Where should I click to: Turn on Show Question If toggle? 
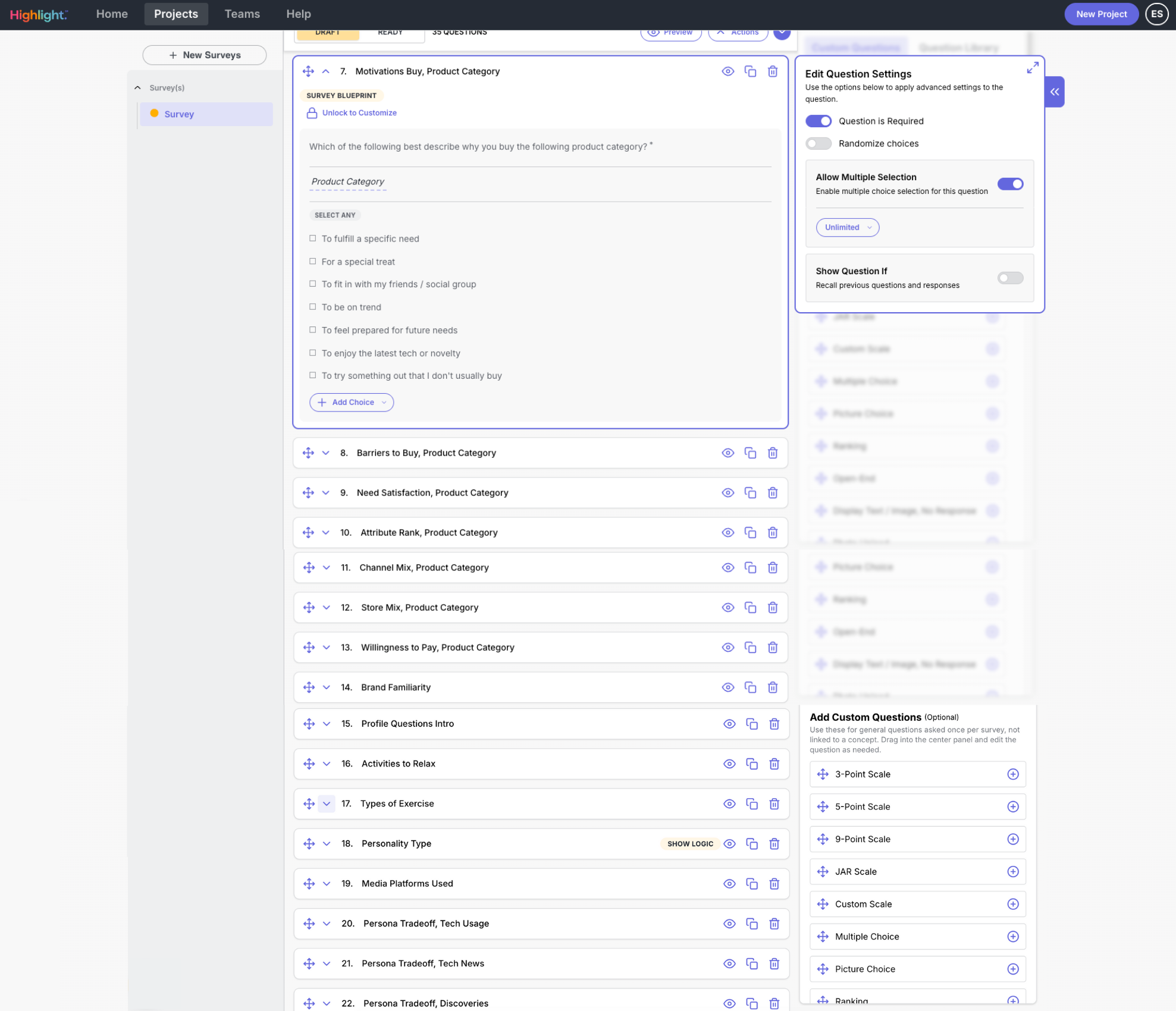(x=1009, y=278)
